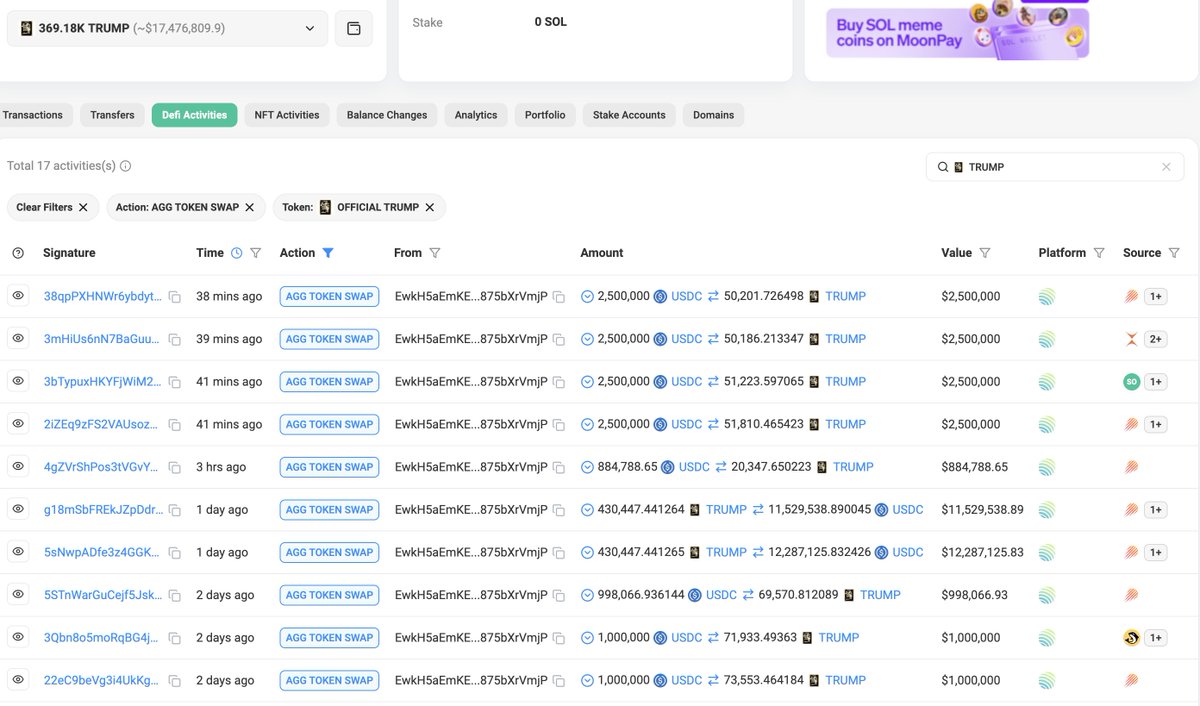Toggle eye icon for row 5STnWarGuCejf5Jsk
The image size is (1200, 706).
[x=18, y=594]
